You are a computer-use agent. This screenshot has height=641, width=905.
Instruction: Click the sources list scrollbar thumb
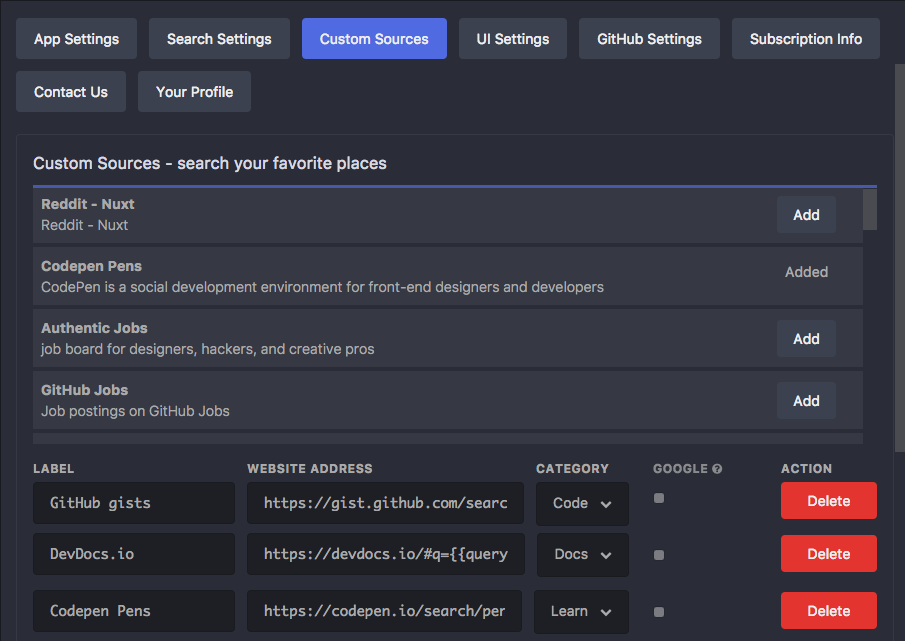point(870,209)
